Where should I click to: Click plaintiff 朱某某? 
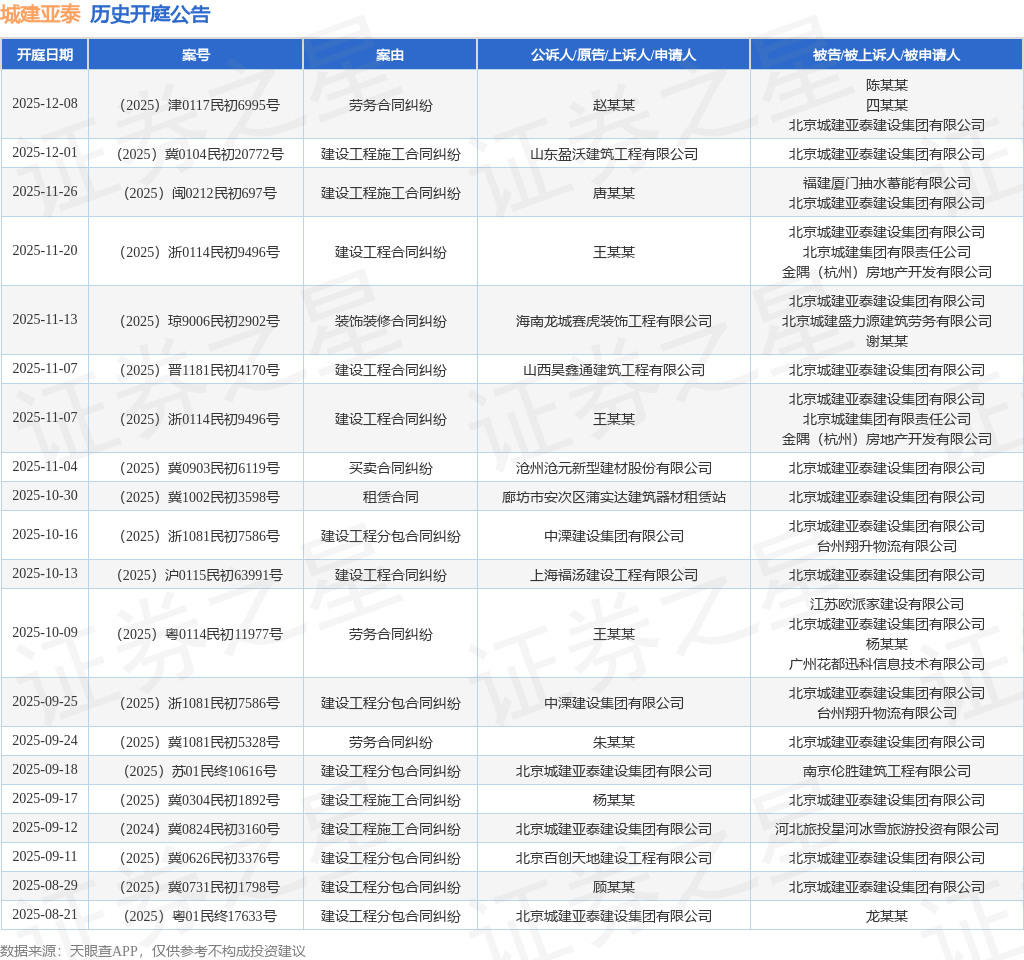click(x=613, y=743)
